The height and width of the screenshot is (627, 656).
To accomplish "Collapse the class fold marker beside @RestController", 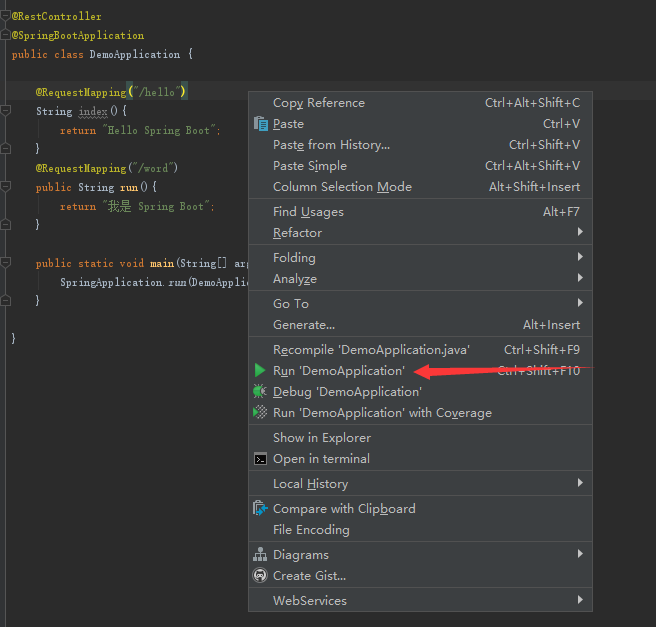I will (6, 16).
